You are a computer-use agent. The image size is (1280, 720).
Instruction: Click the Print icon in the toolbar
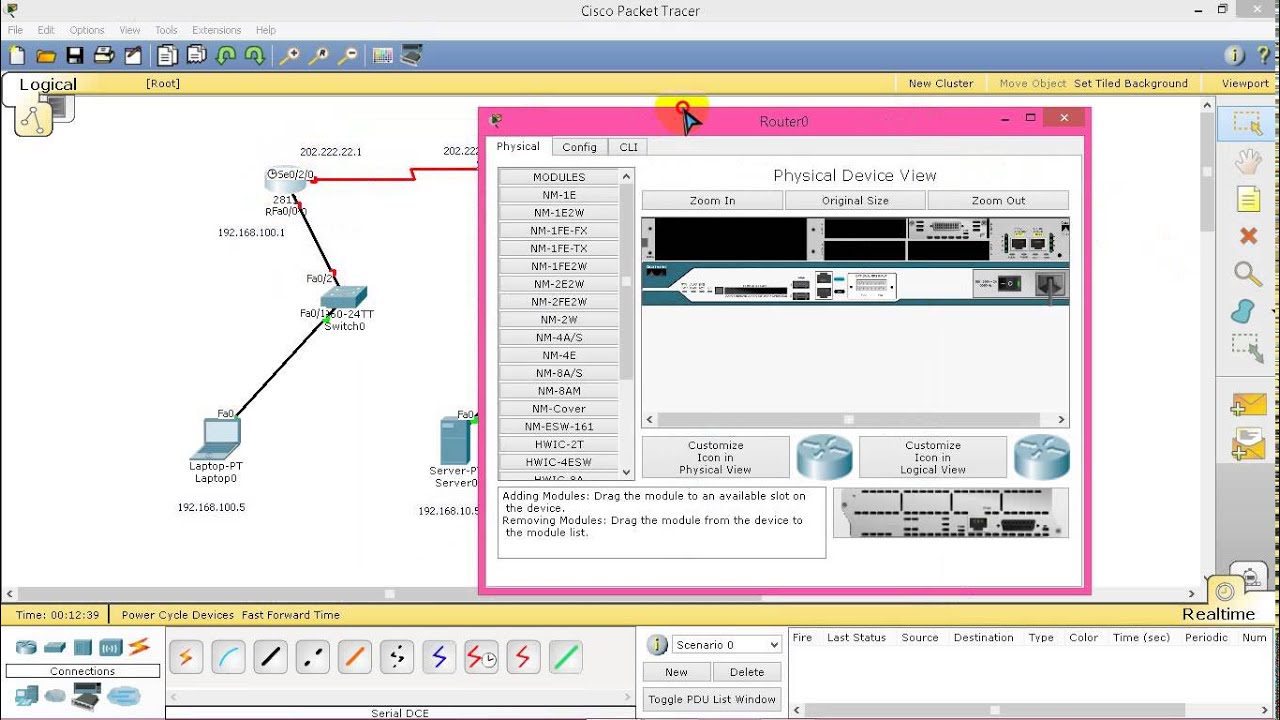tap(104, 56)
